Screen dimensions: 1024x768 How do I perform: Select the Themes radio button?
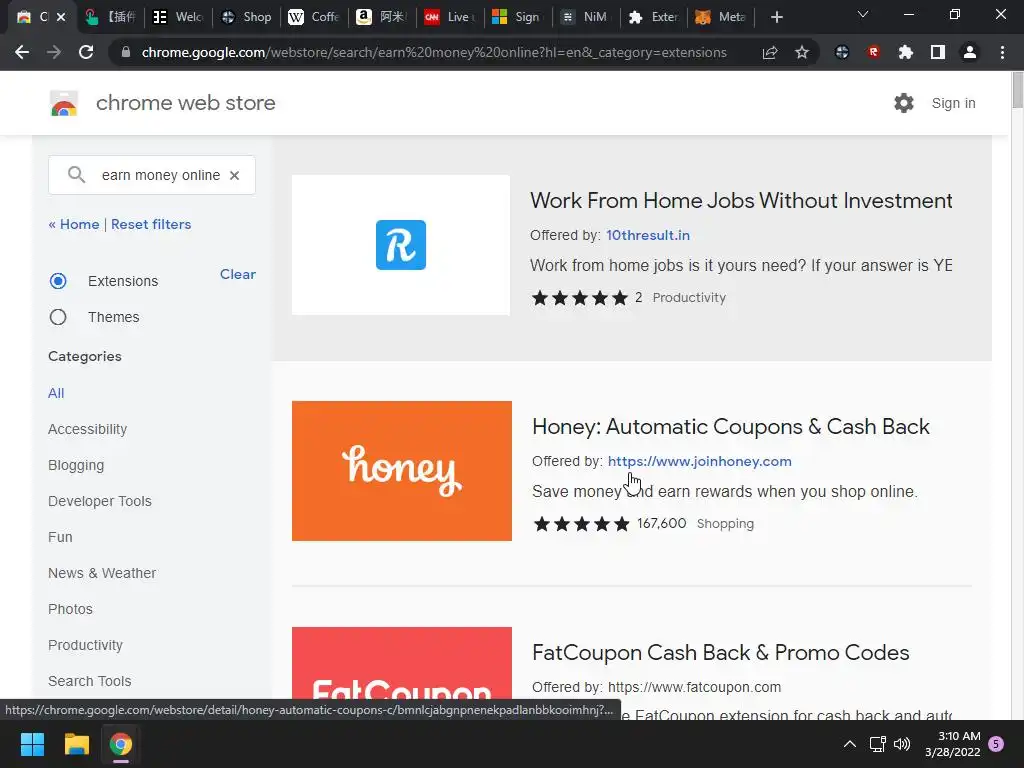58,317
